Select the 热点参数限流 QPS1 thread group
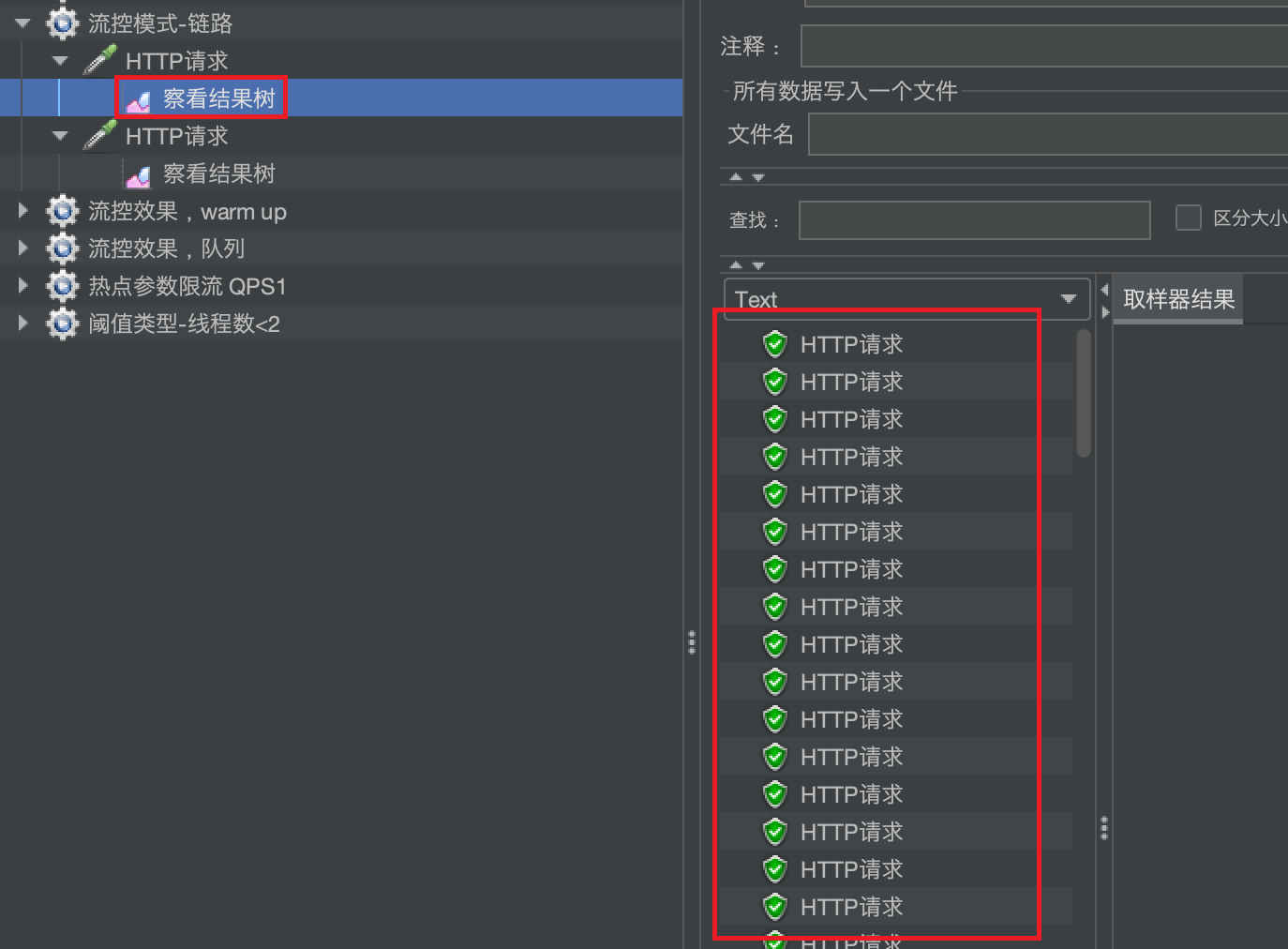The image size is (1288, 949). point(187,286)
